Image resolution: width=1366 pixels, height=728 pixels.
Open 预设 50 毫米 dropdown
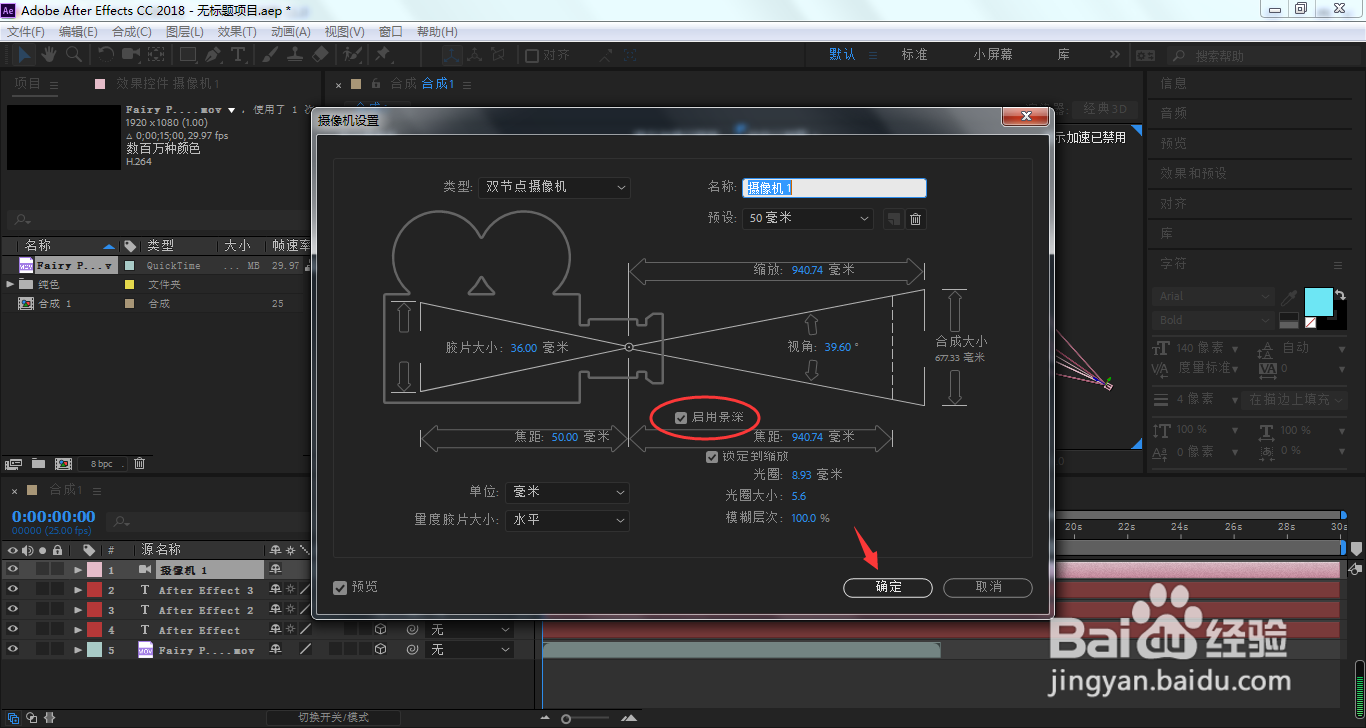coord(808,218)
